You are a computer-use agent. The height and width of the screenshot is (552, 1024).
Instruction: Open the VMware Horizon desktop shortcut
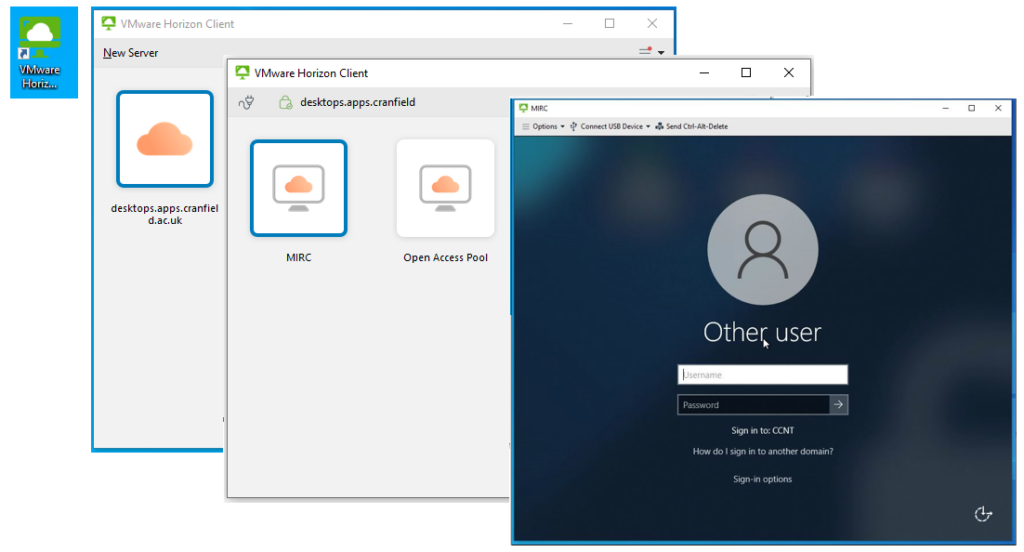tap(40, 50)
